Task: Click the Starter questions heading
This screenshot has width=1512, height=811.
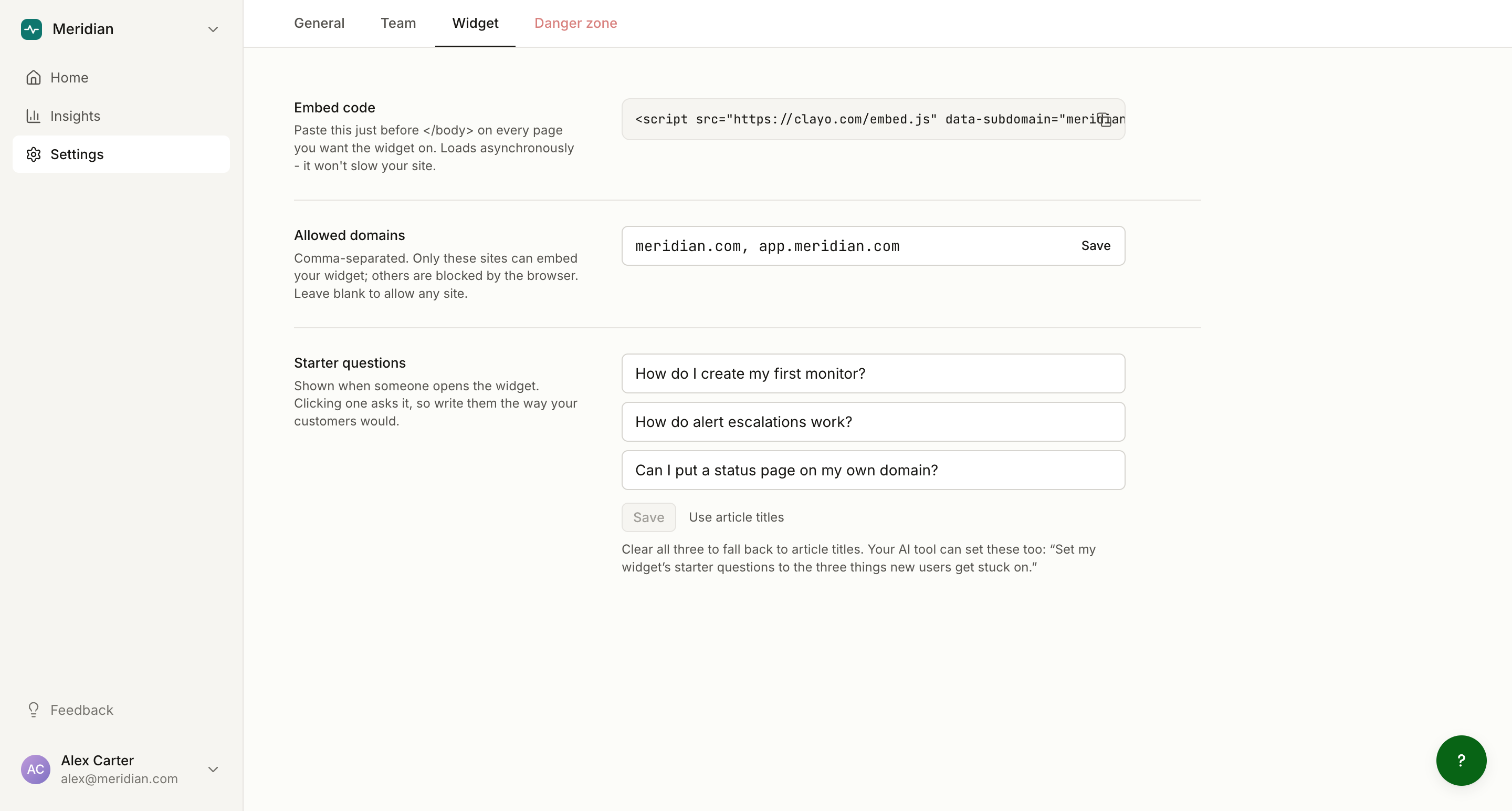Action: click(350, 363)
